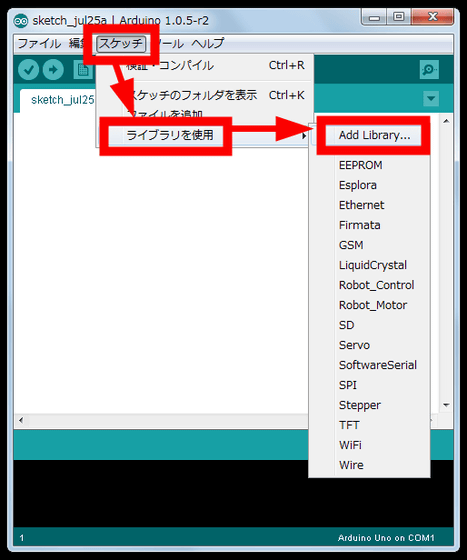467x560 pixels.
Task: Select the Servo library
Action: (x=369, y=345)
